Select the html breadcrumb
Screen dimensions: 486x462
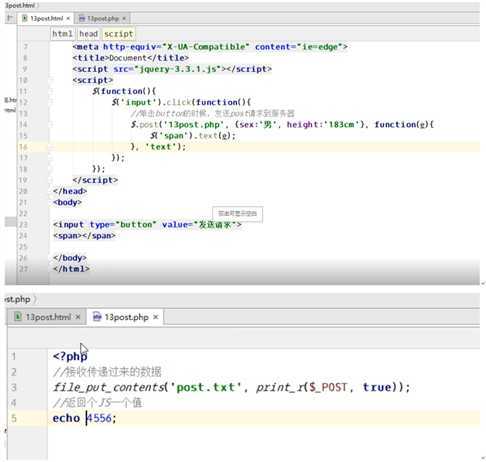63,34
